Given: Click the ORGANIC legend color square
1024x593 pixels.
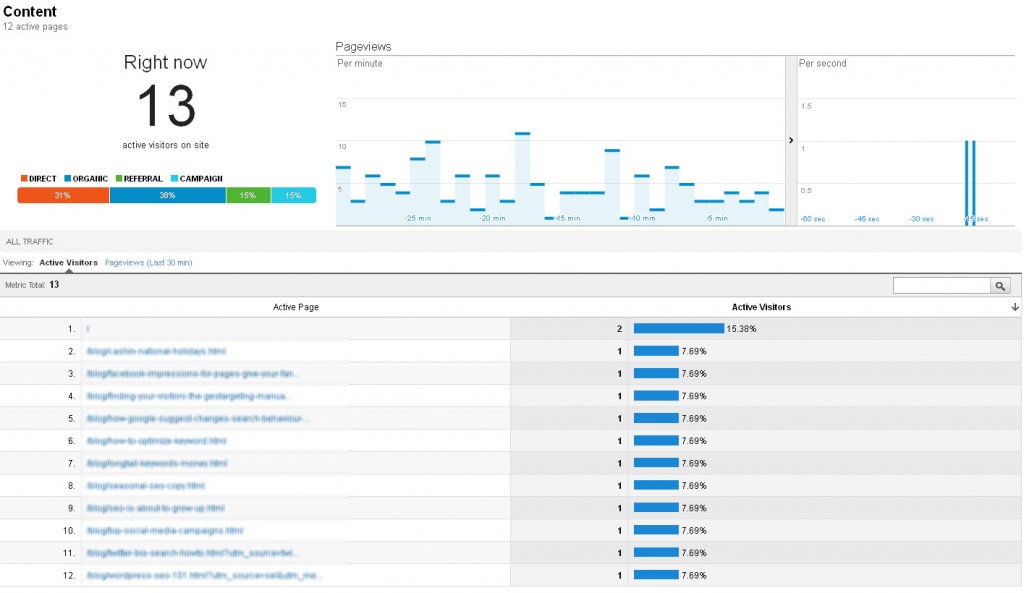Looking at the screenshot, I should coord(67,179).
